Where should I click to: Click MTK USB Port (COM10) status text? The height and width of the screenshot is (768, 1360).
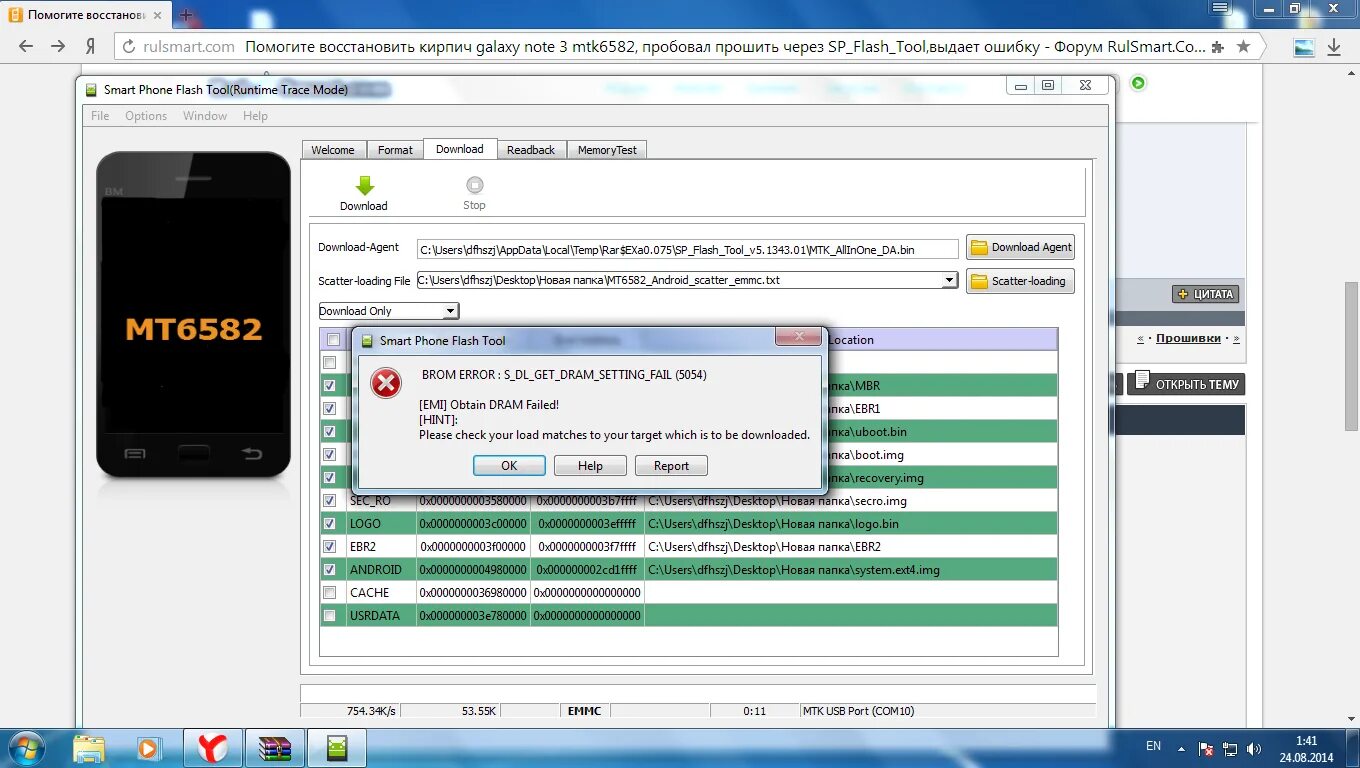(858, 711)
